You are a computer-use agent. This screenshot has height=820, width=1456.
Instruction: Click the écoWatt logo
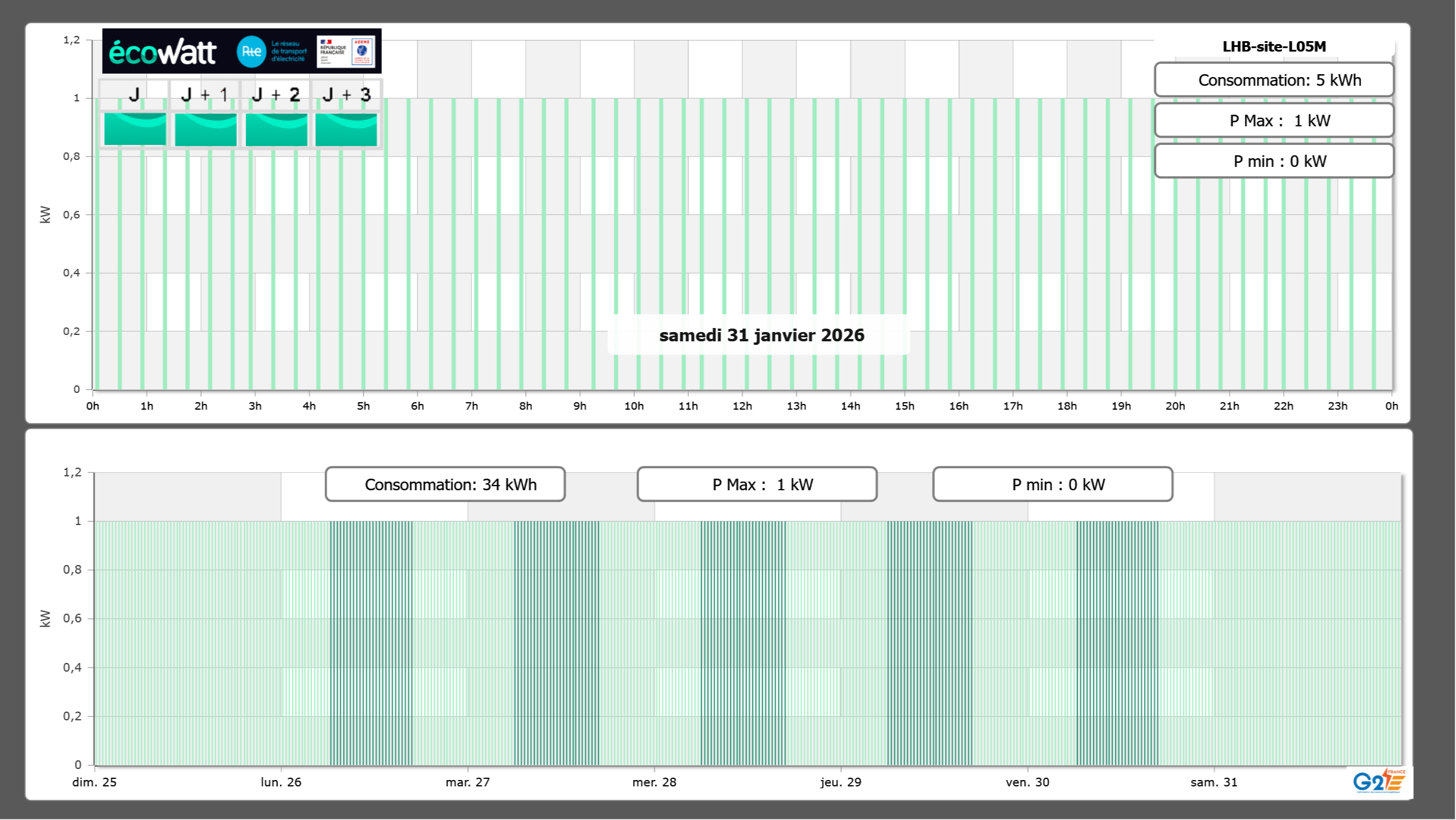[x=162, y=52]
